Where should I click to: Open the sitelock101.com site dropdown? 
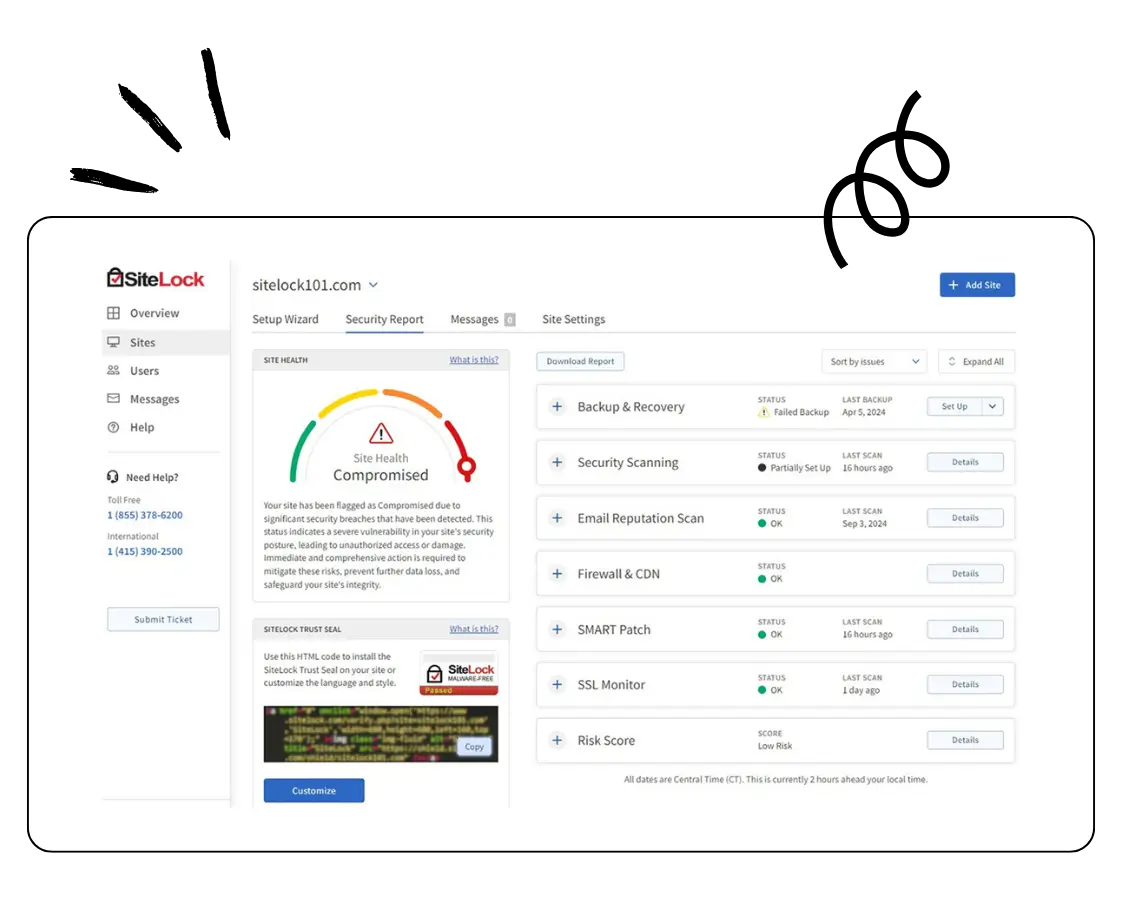(x=373, y=285)
